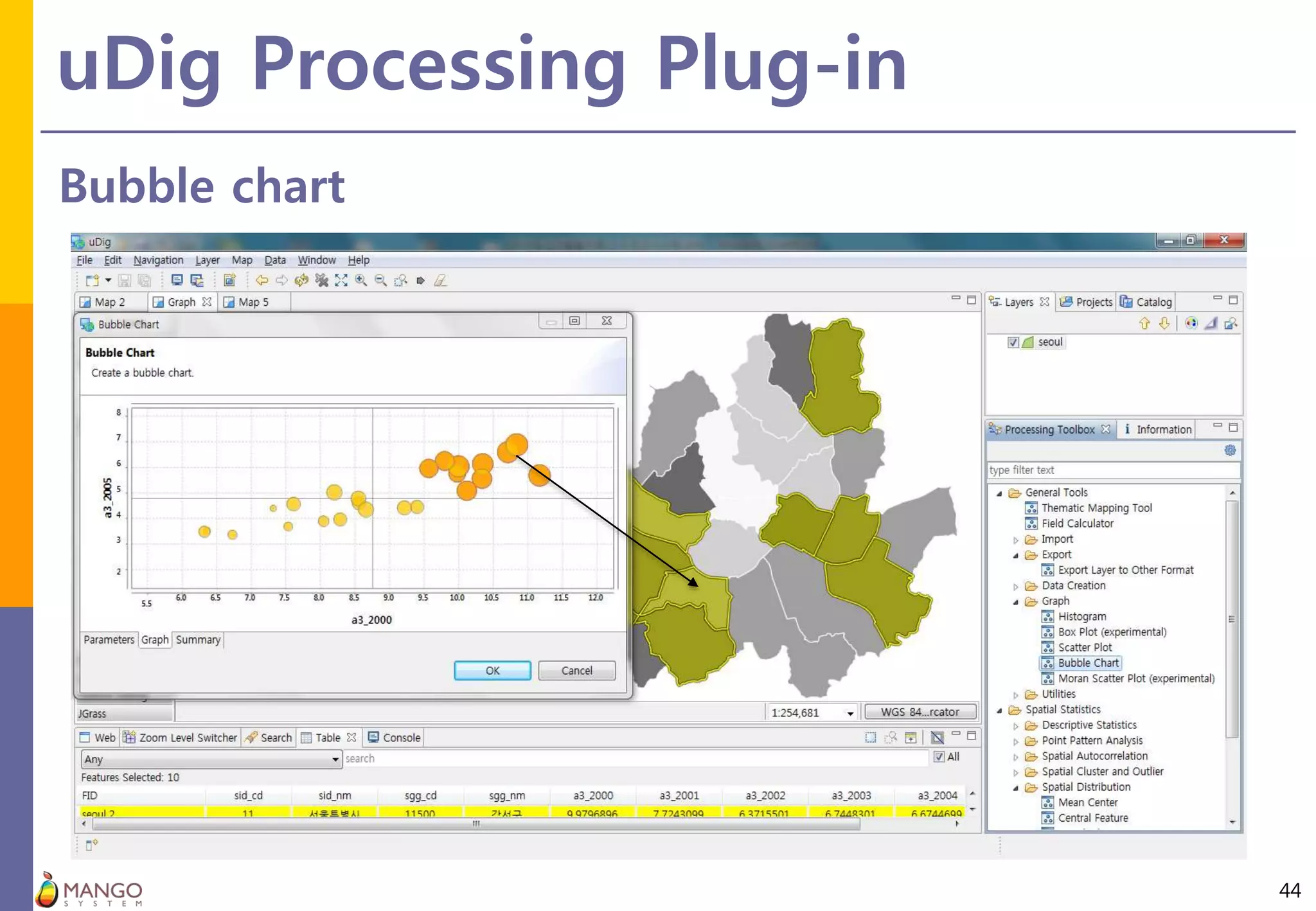Open the Catalog tab

(x=1146, y=302)
